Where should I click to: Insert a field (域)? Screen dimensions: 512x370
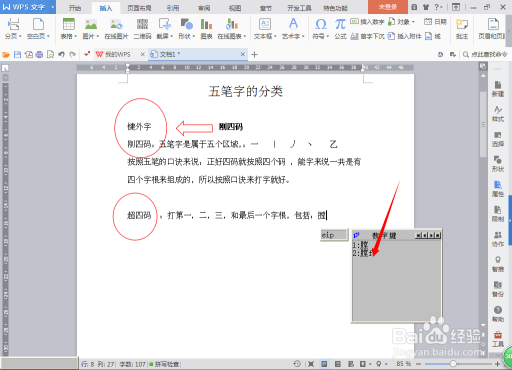pos(433,36)
